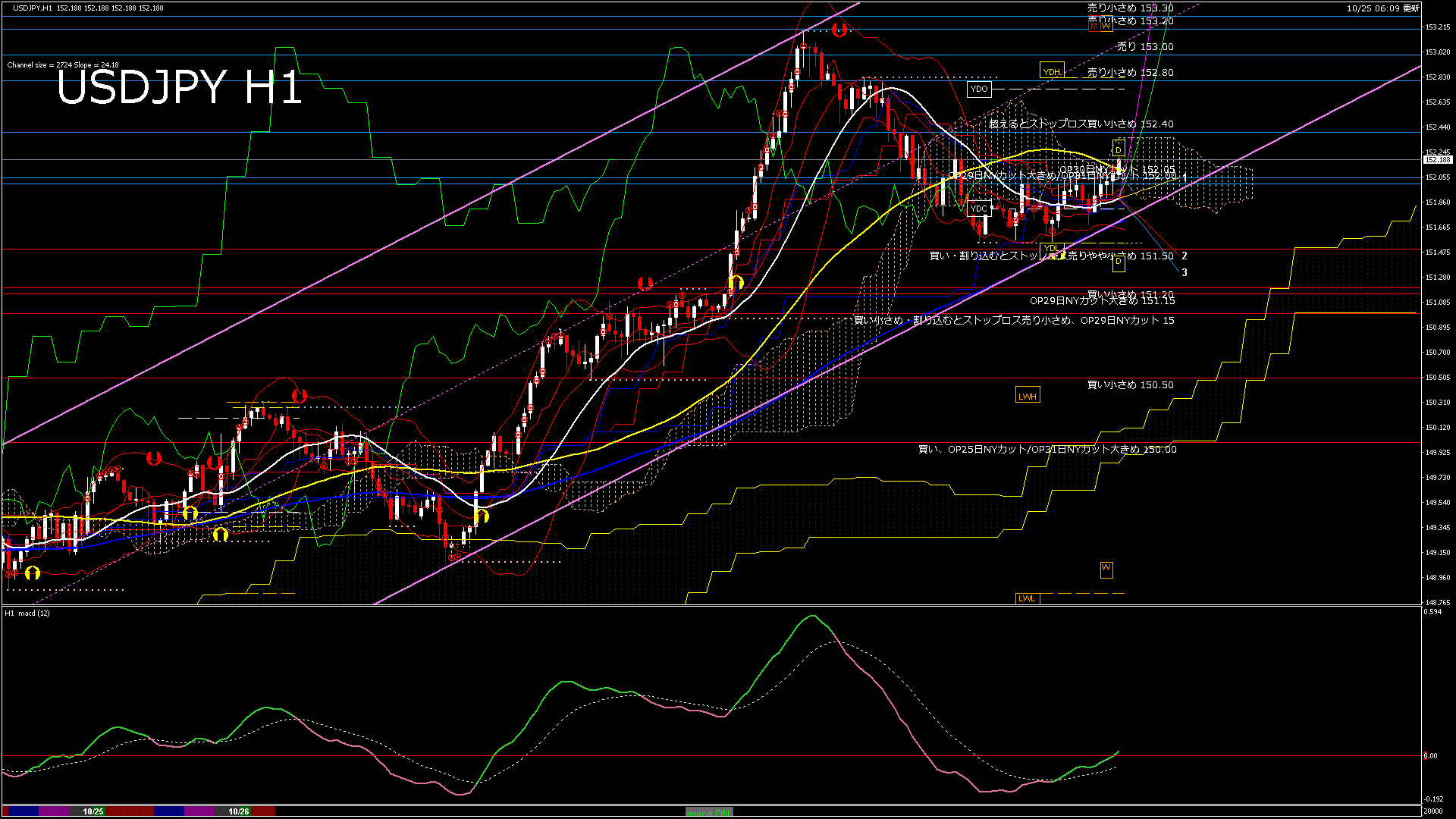Click the 売り 153.00 order level label

(1145, 47)
